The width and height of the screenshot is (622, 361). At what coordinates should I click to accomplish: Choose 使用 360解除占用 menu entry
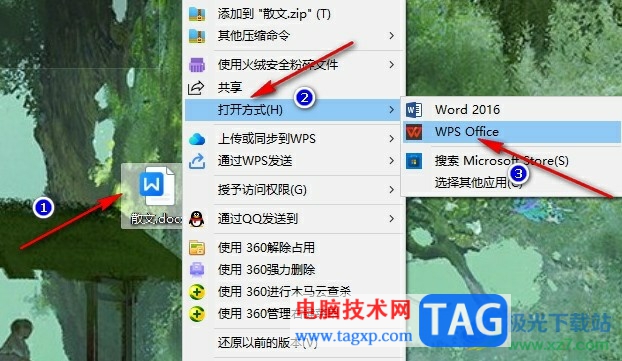point(294,248)
